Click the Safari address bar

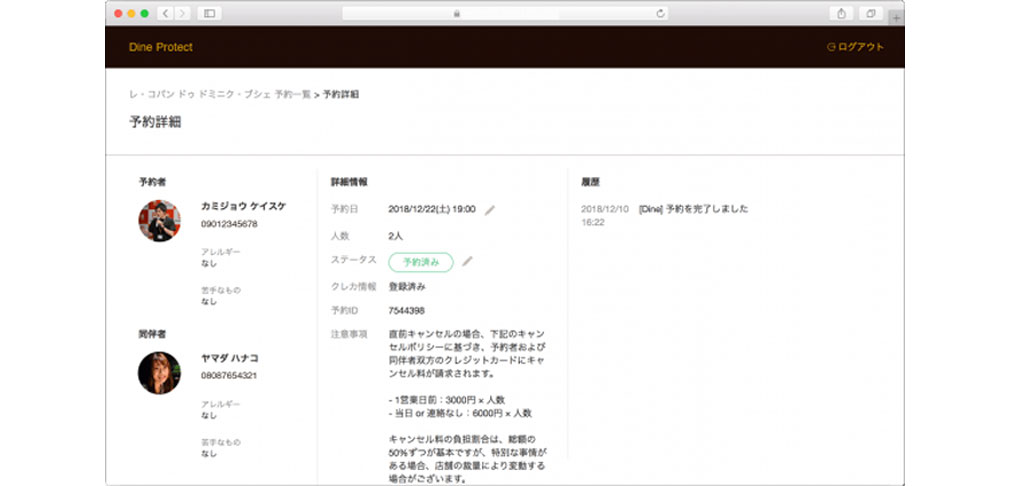[505, 14]
